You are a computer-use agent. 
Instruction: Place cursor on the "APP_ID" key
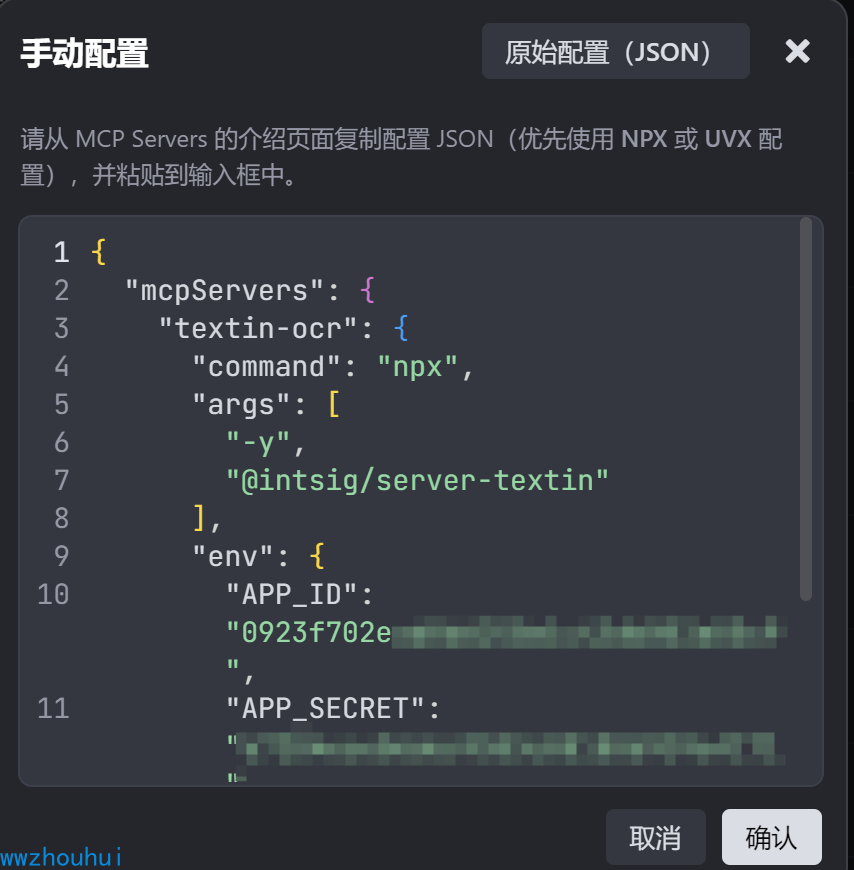pyautogui.click(x=299, y=595)
